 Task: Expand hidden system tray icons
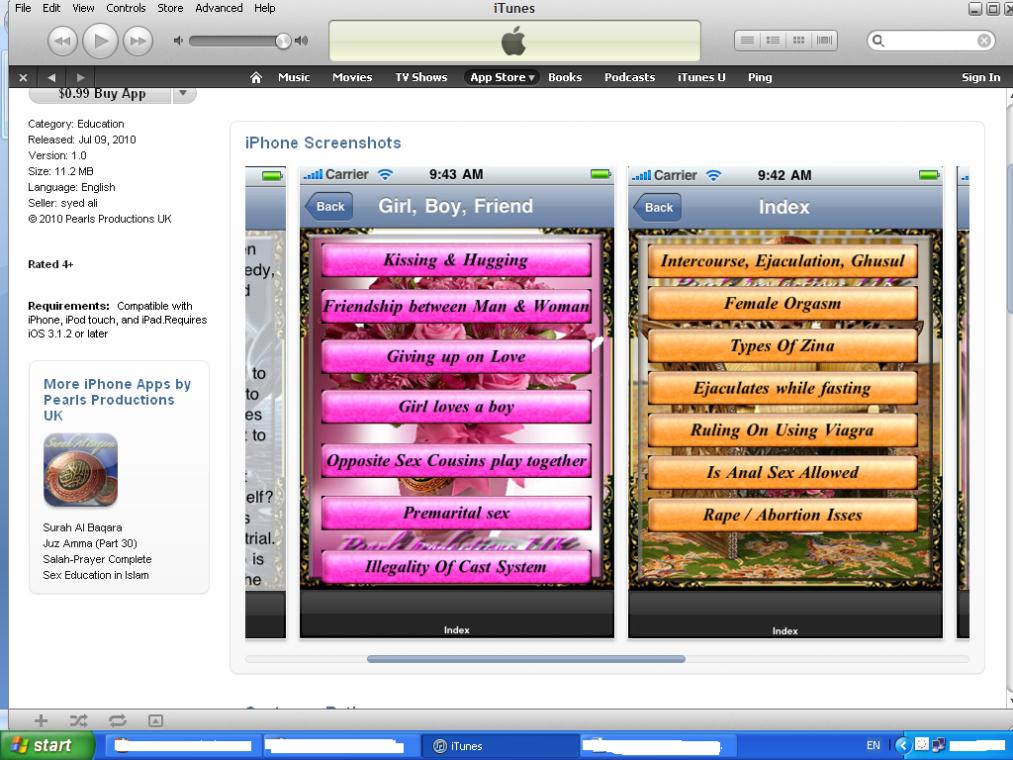903,746
